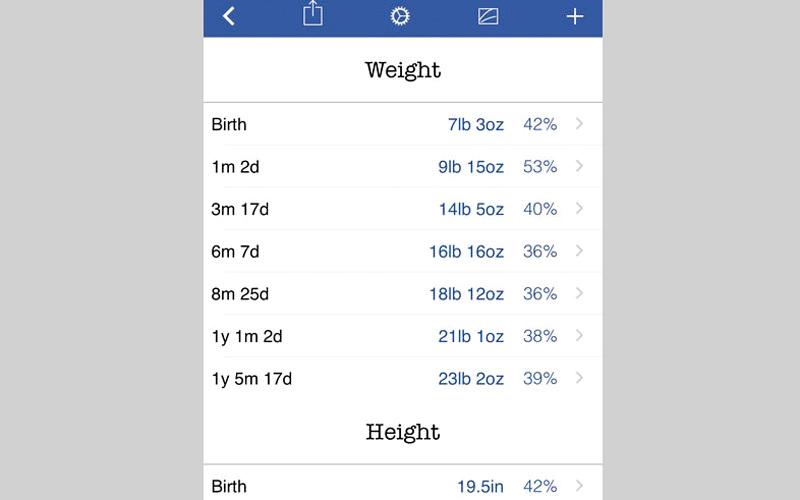The height and width of the screenshot is (500, 800).
Task: Open chevron for the 6m 7d entry
Action: (580, 251)
